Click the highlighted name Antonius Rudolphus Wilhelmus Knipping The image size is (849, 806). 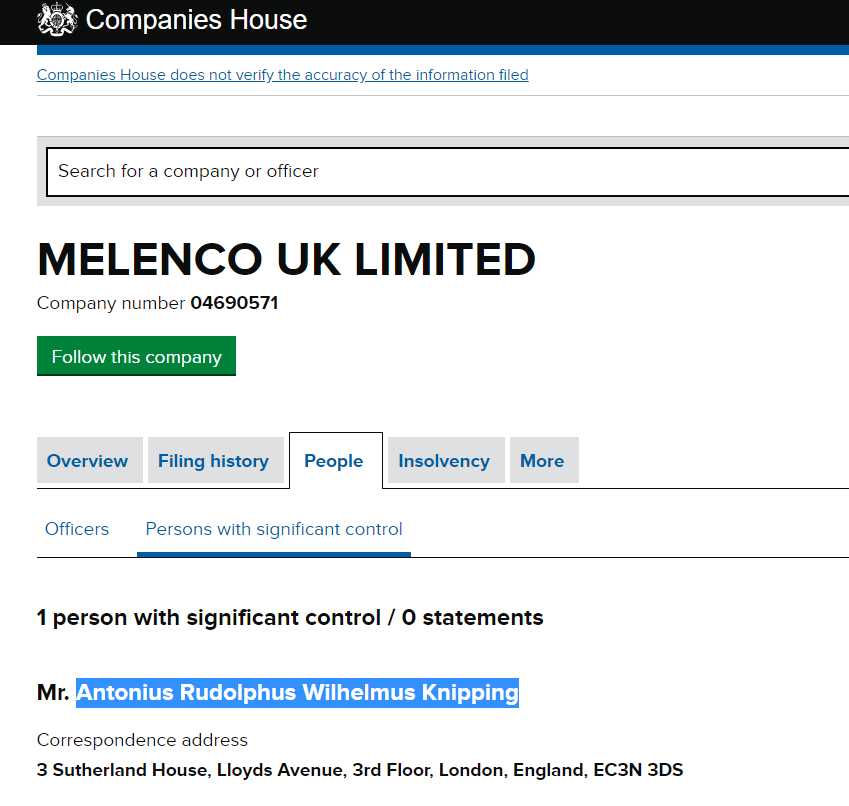tap(298, 692)
